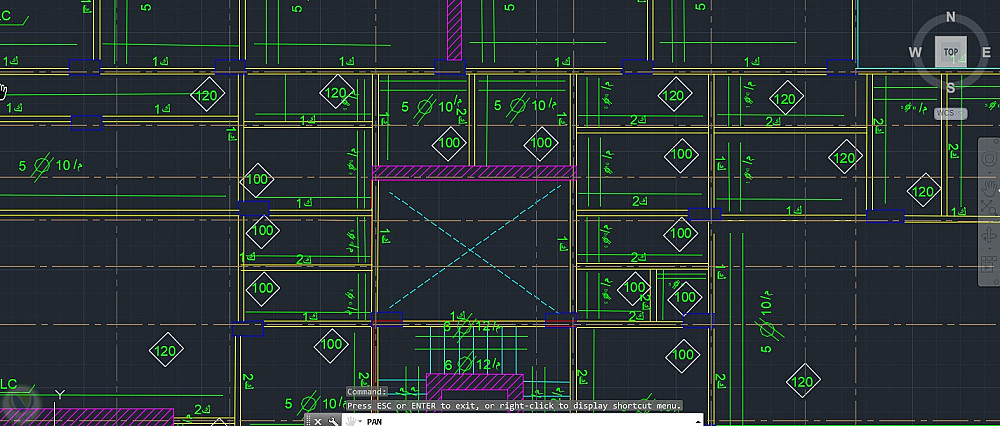Close the command line window
The image size is (1000, 426).
pyautogui.click(x=318, y=421)
